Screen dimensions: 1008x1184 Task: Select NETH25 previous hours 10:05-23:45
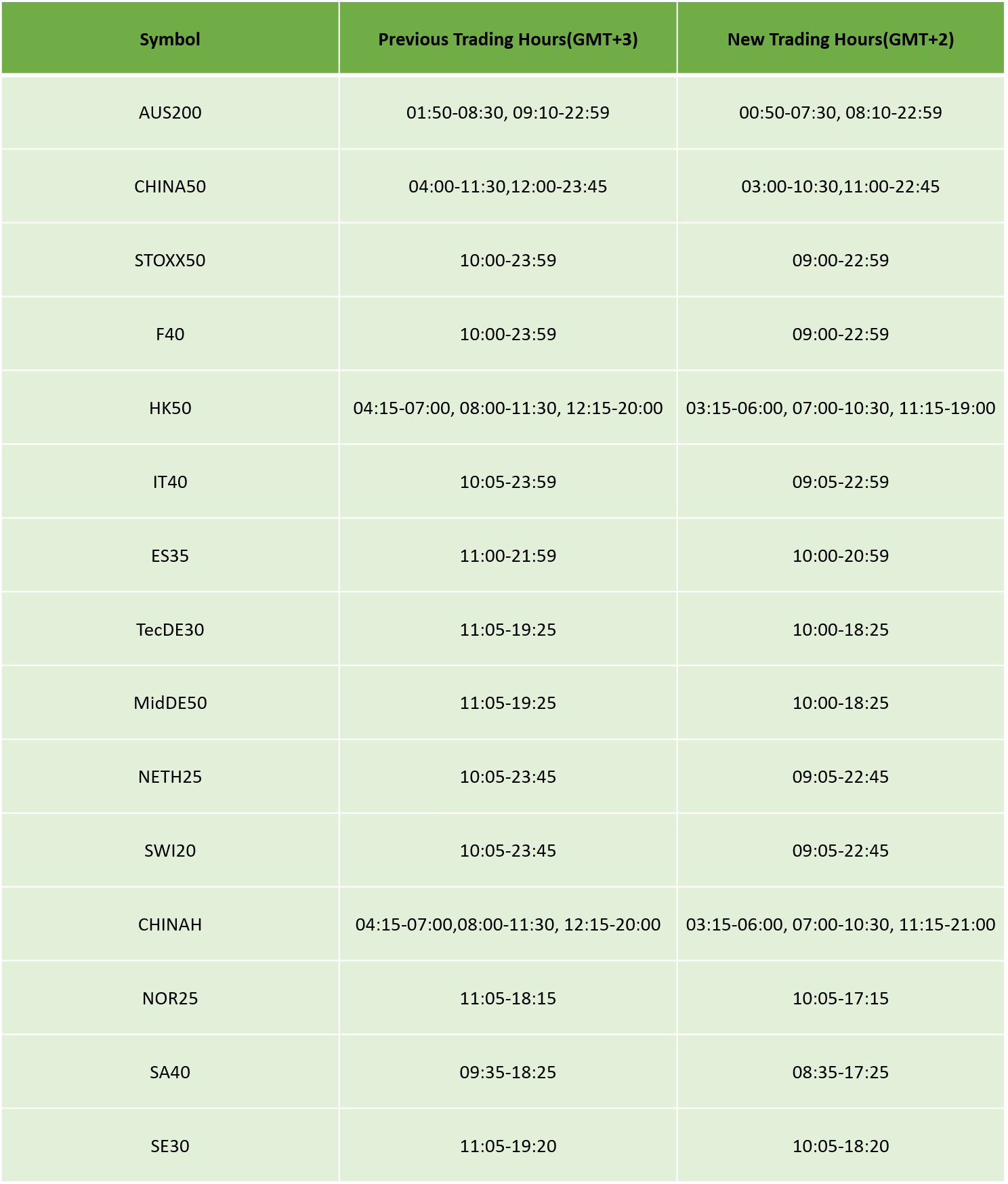click(x=508, y=777)
